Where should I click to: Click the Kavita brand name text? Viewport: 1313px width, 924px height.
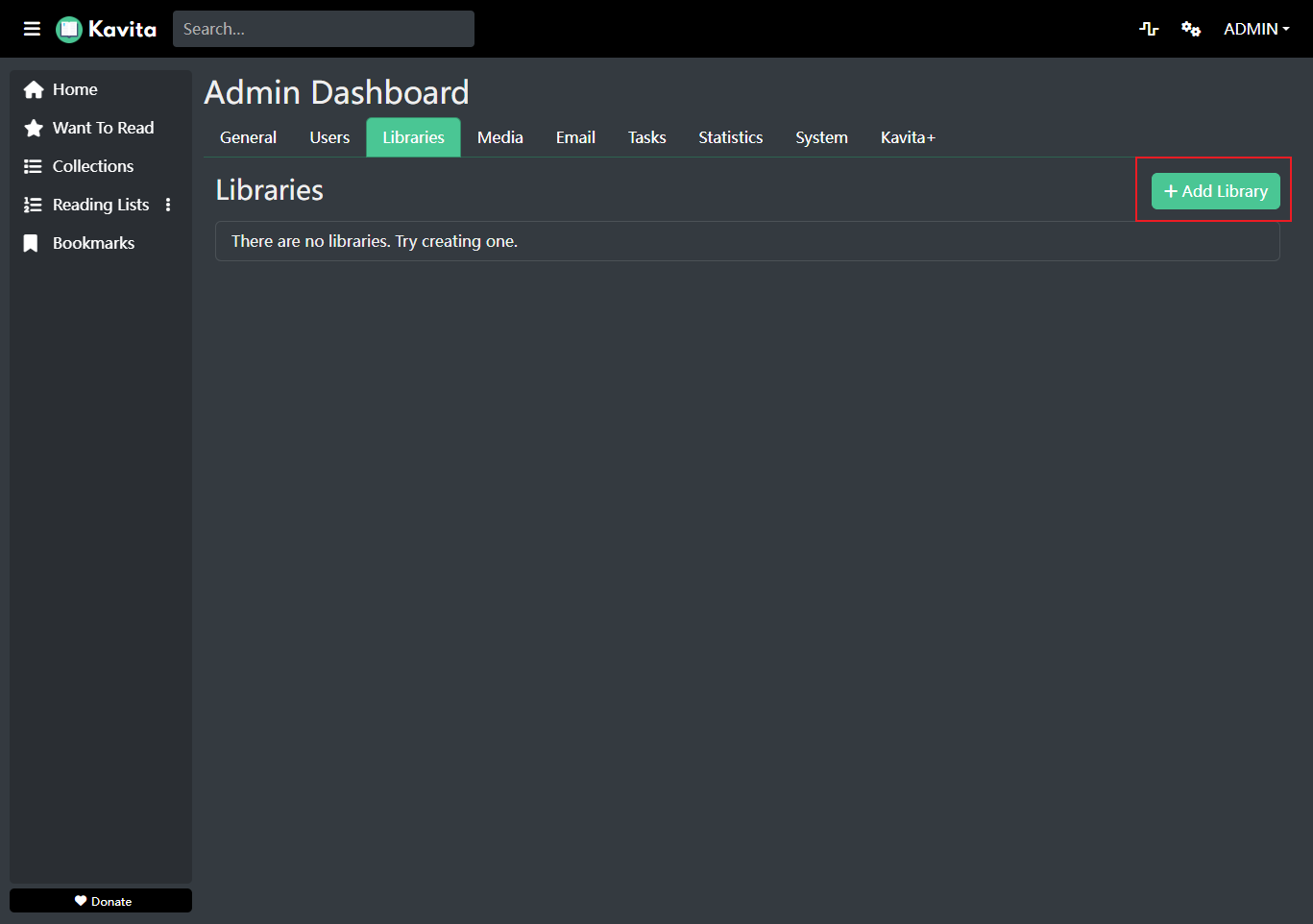[122, 30]
